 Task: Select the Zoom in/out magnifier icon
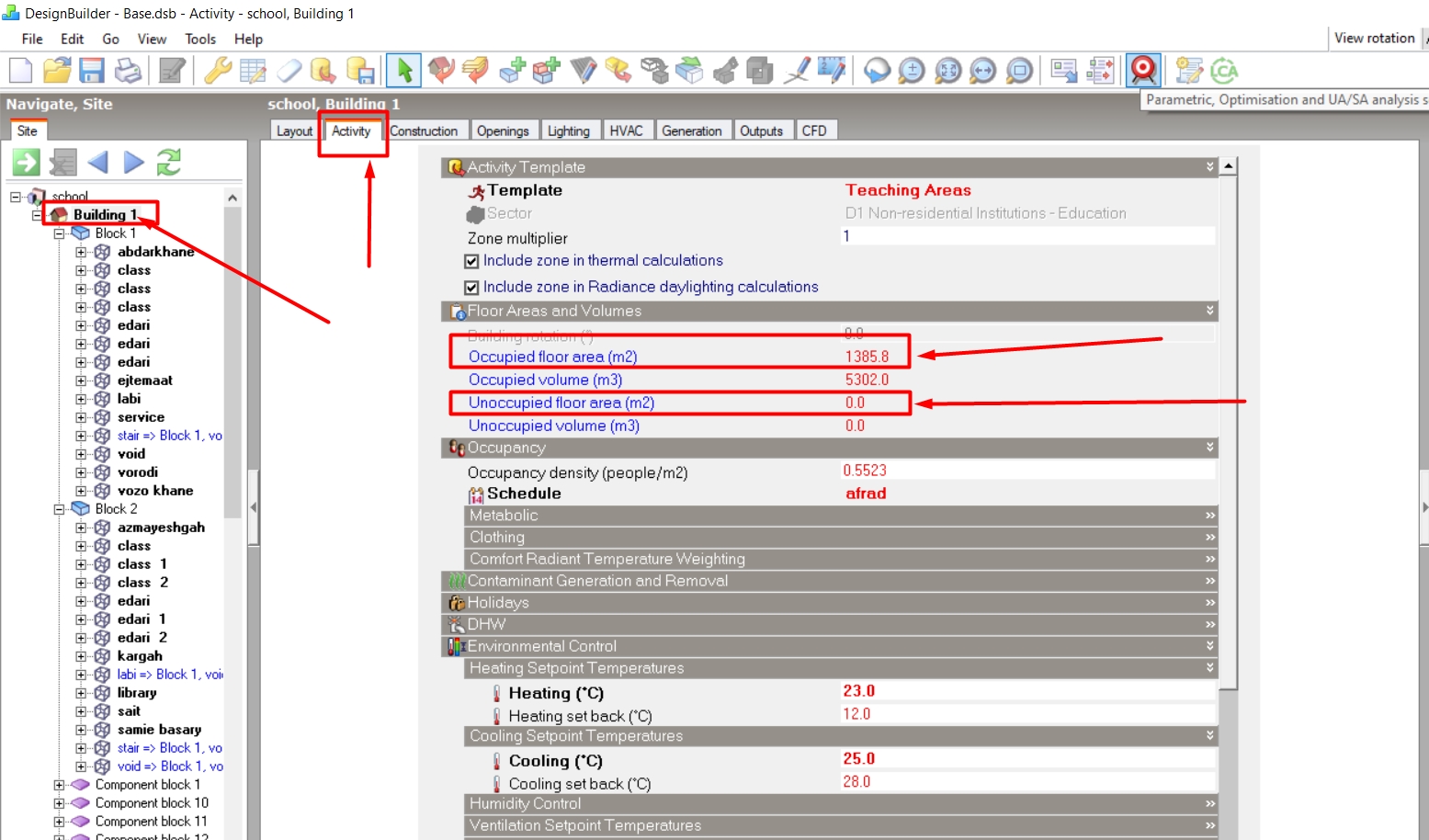(912, 70)
